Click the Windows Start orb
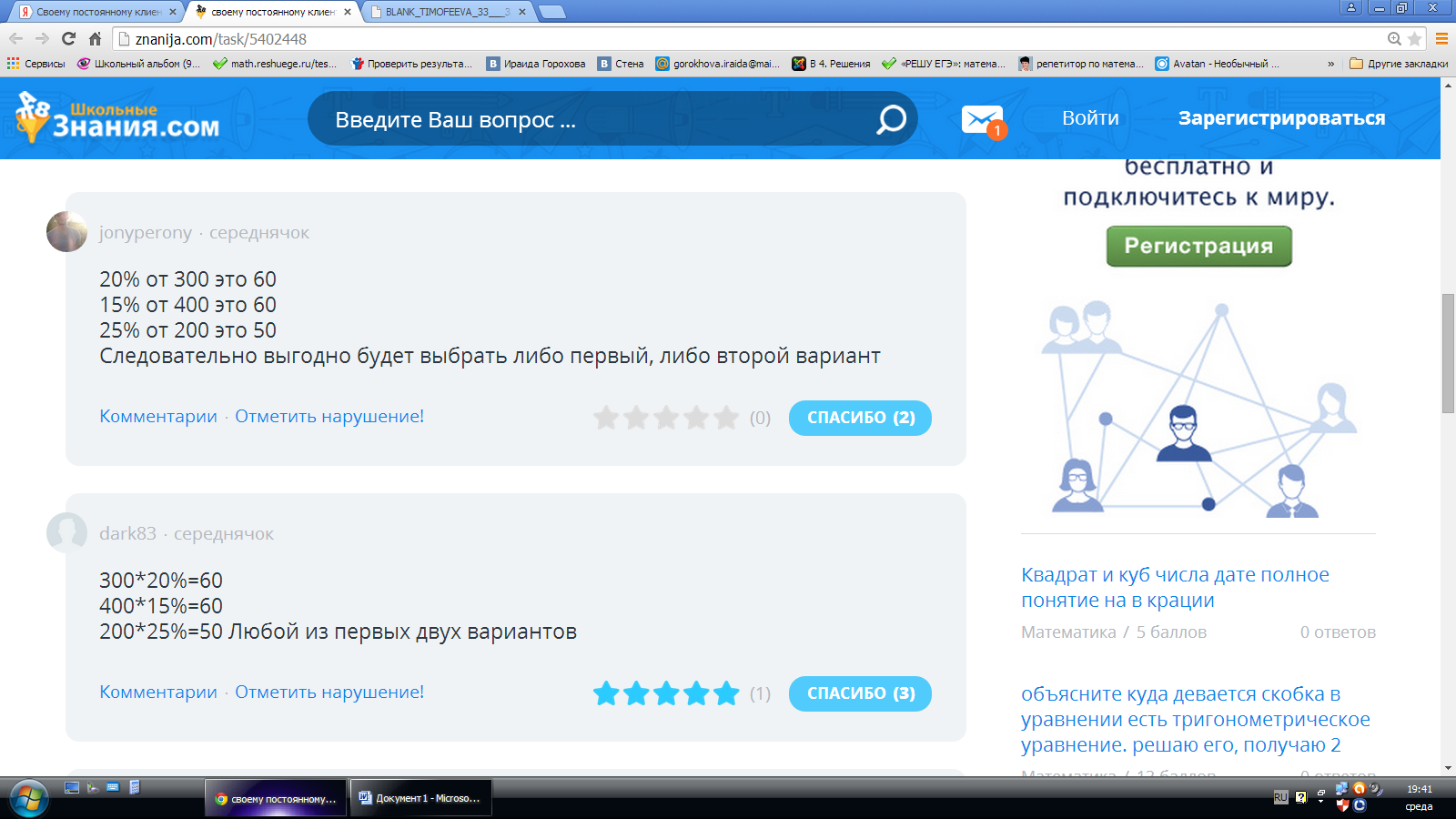This screenshot has width=1456, height=819. coord(27,799)
